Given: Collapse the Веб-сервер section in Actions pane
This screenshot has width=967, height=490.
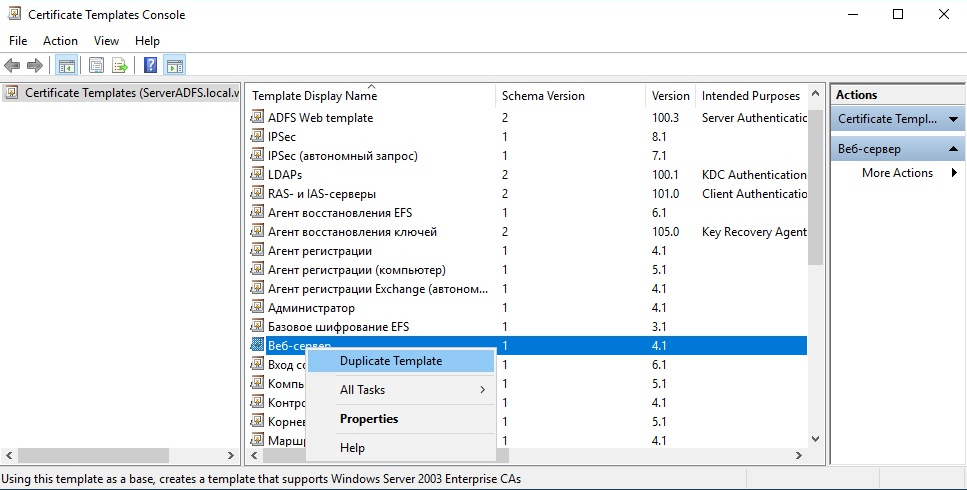Looking at the screenshot, I should pyautogui.click(x=954, y=149).
